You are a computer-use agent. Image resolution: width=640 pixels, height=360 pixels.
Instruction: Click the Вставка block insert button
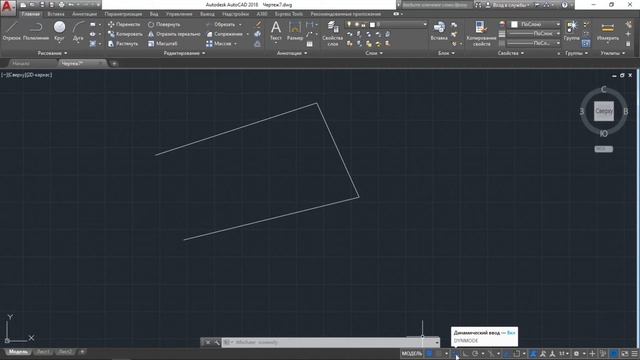point(439,31)
